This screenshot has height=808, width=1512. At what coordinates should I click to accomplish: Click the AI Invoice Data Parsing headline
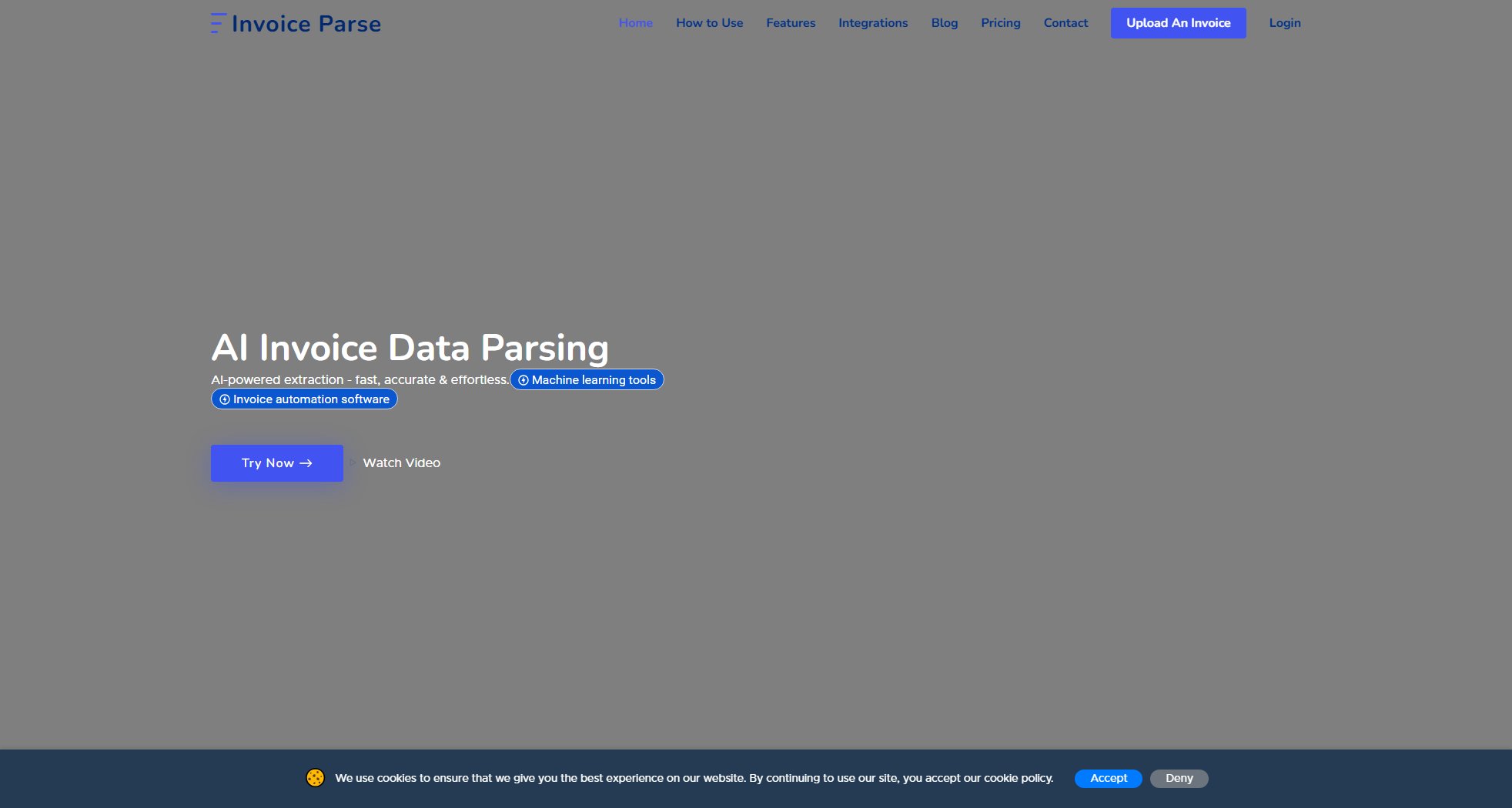click(410, 348)
